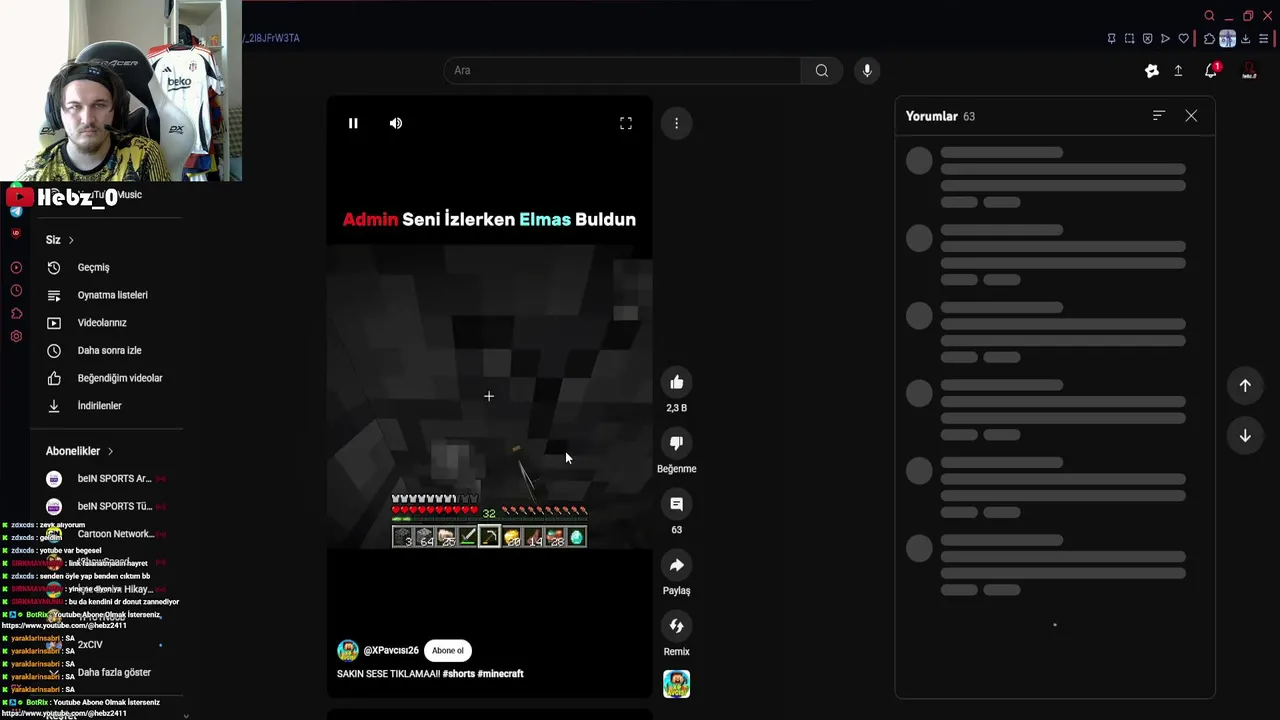
Task: Open the #minecraft hashtag link
Action: pyautogui.click(x=501, y=674)
